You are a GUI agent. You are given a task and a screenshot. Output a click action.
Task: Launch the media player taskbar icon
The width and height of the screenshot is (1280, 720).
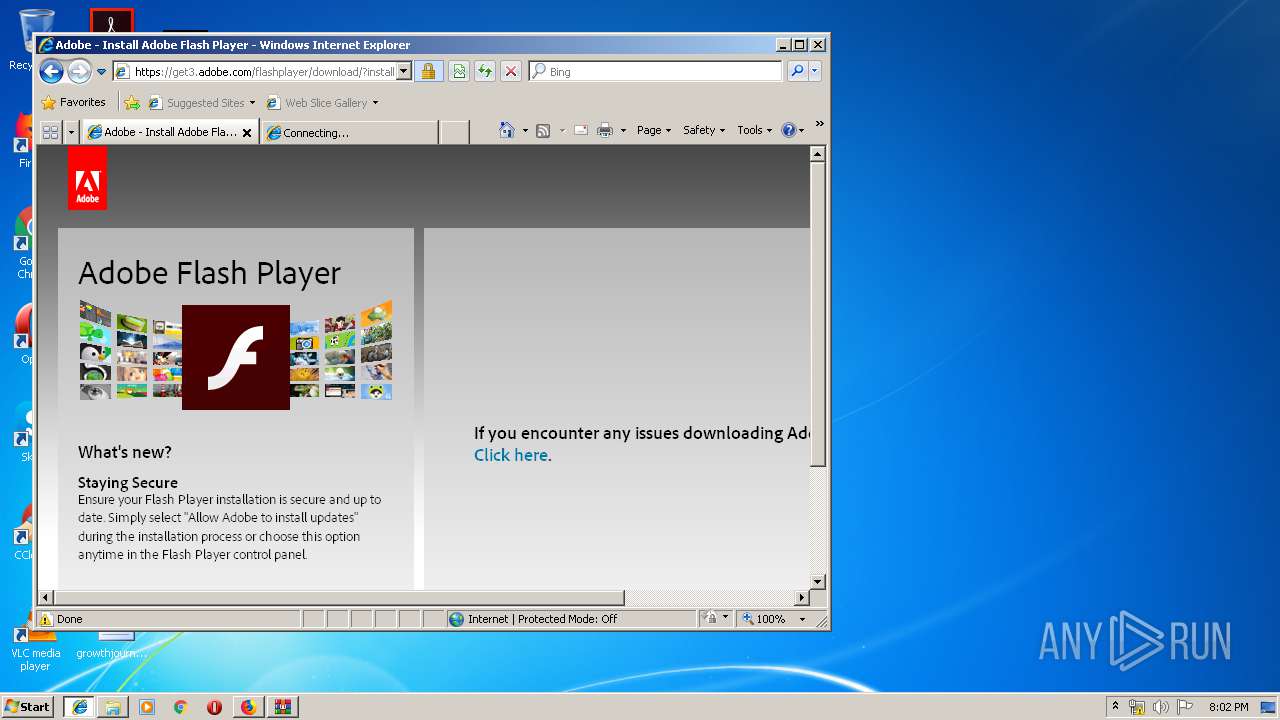click(x=147, y=707)
